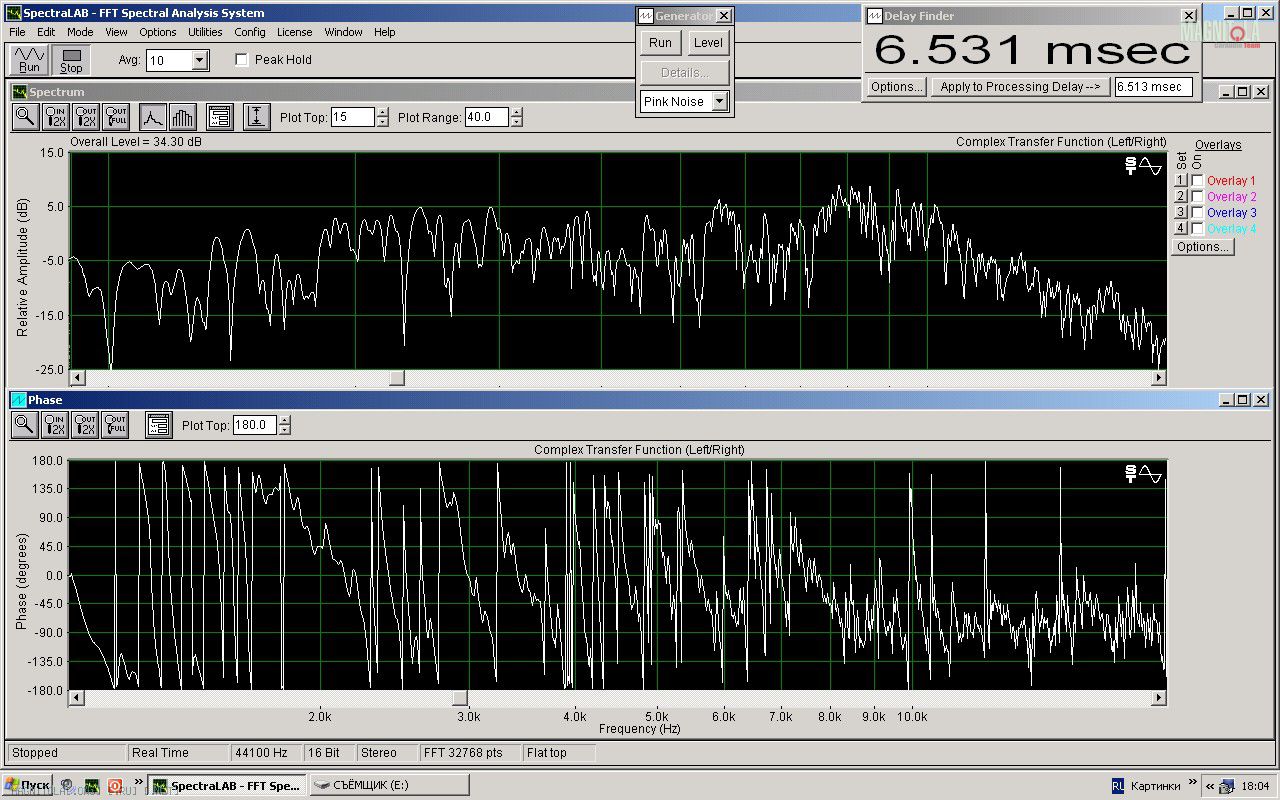Click Level in the Generator window
The height and width of the screenshot is (800, 1280).
[708, 43]
